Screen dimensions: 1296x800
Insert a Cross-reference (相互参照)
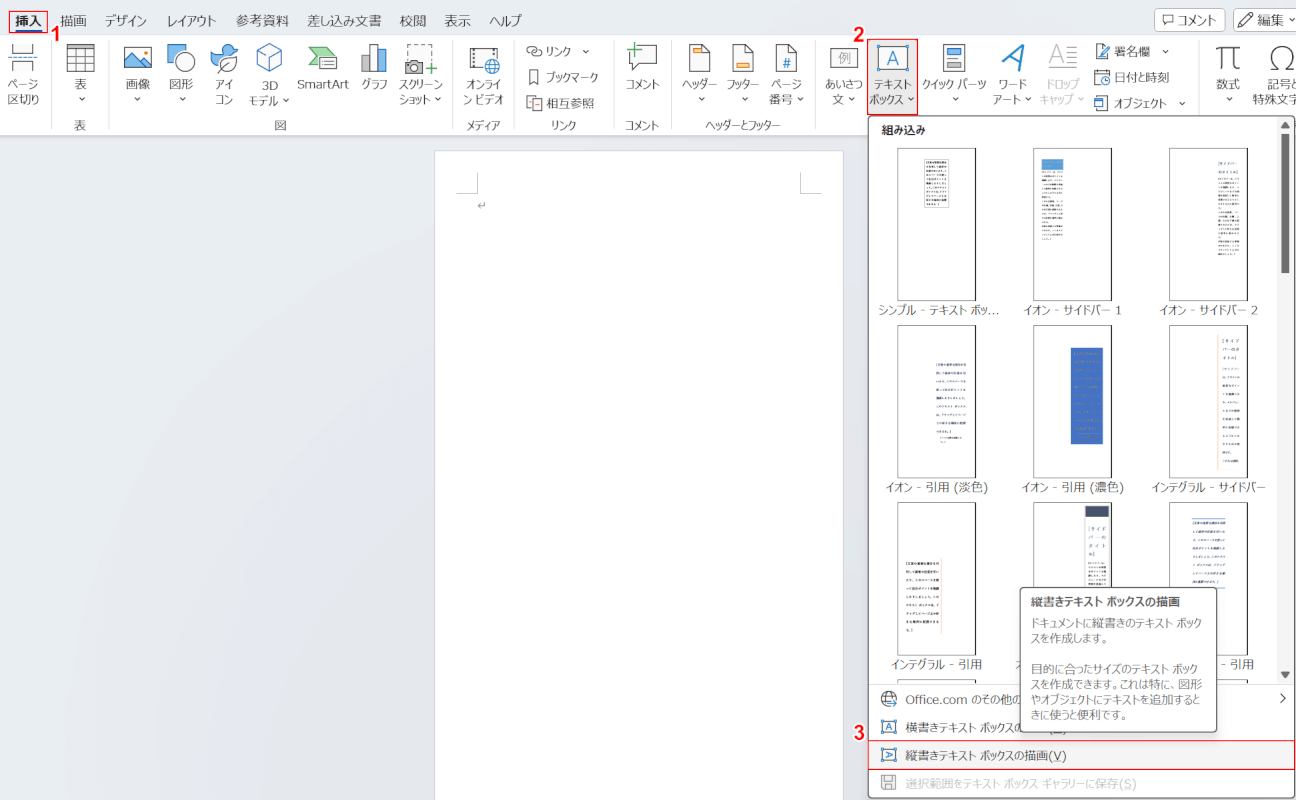(560, 103)
